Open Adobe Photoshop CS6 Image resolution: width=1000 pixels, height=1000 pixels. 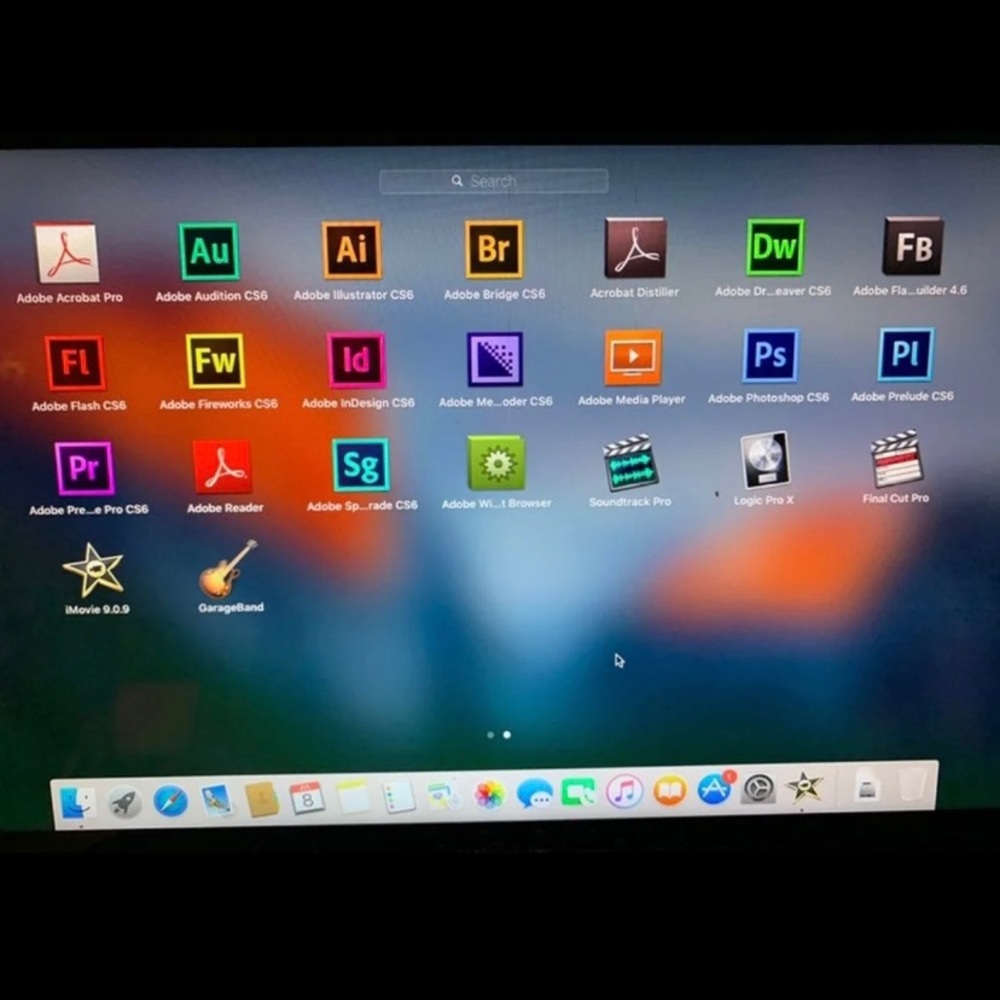pos(770,355)
